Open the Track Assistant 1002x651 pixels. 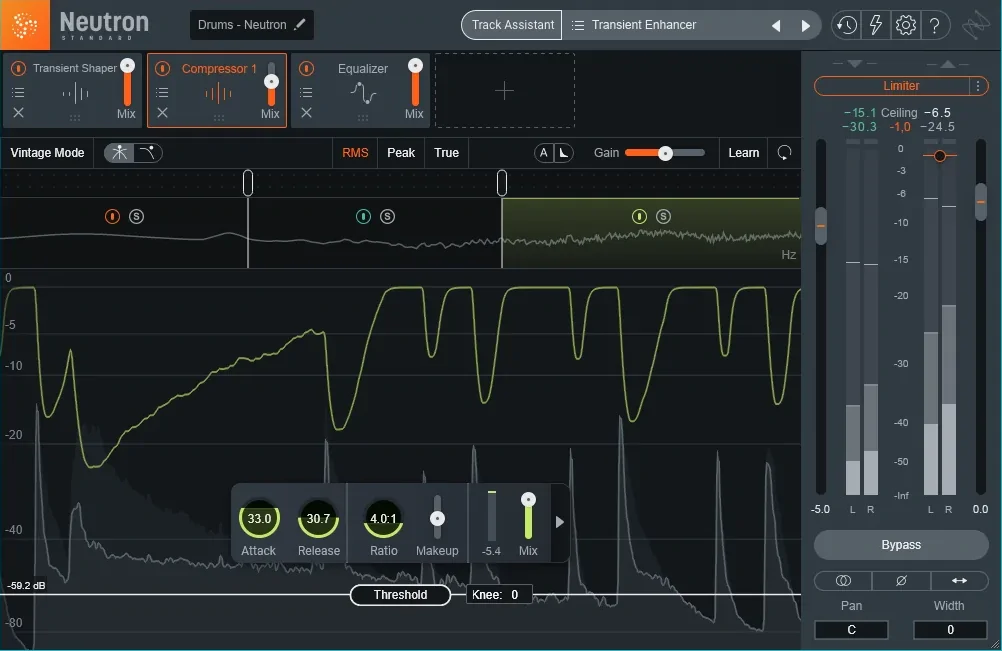[x=512, y=25]
